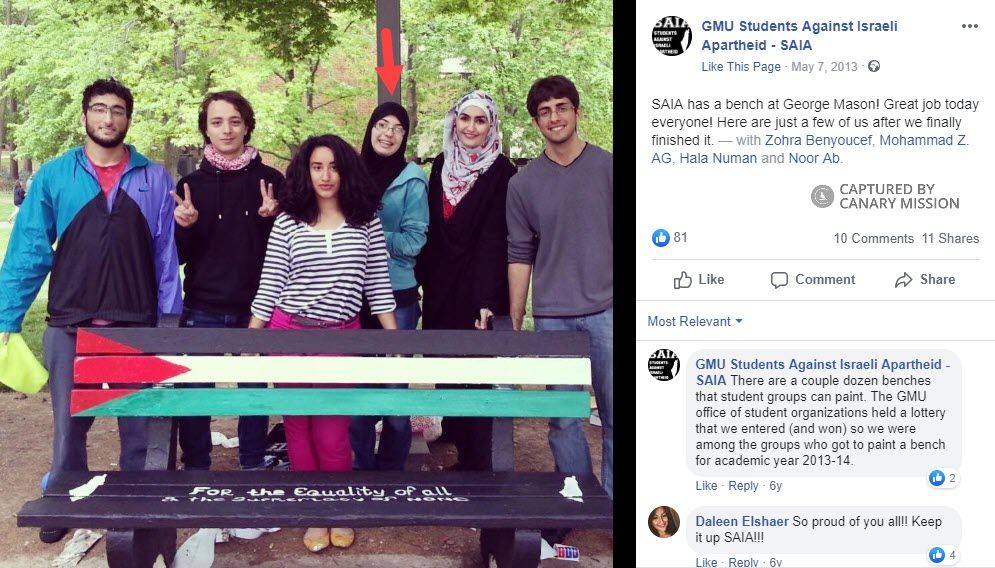Click the Share arrow button
The image size is (995, 568).
coord(925,280)
